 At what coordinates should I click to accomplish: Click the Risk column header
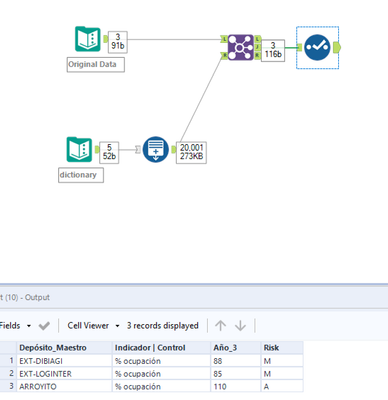tap(282, 348)
